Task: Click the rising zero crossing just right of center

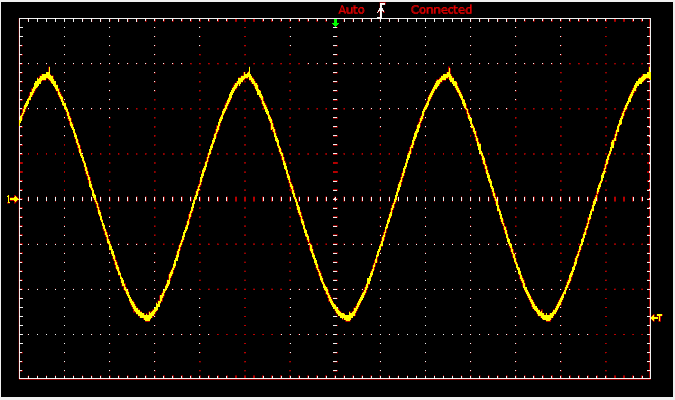Action: click(398, 199)
